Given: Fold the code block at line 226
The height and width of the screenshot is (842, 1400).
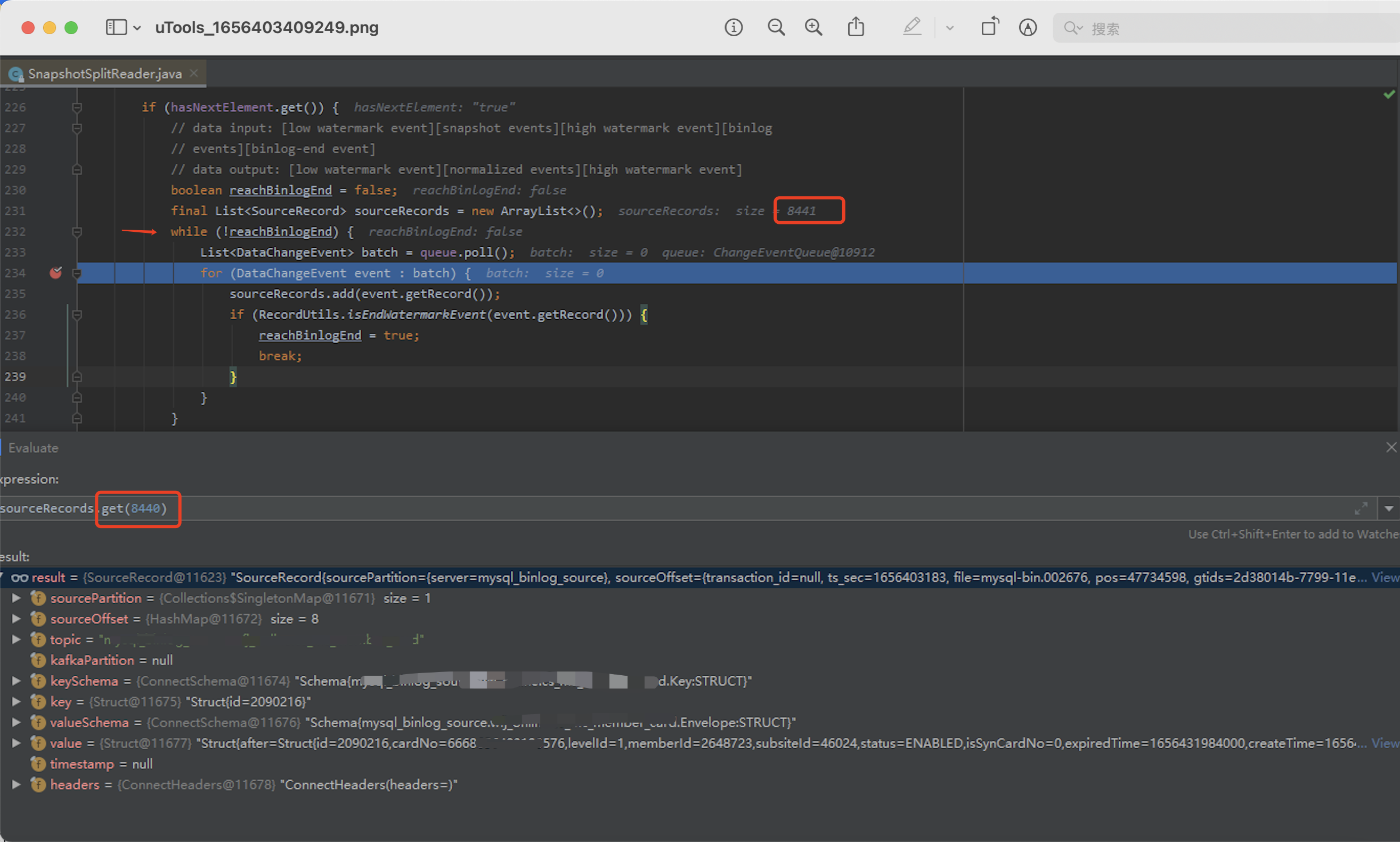Looking at the screenshot, I should 77,107.
